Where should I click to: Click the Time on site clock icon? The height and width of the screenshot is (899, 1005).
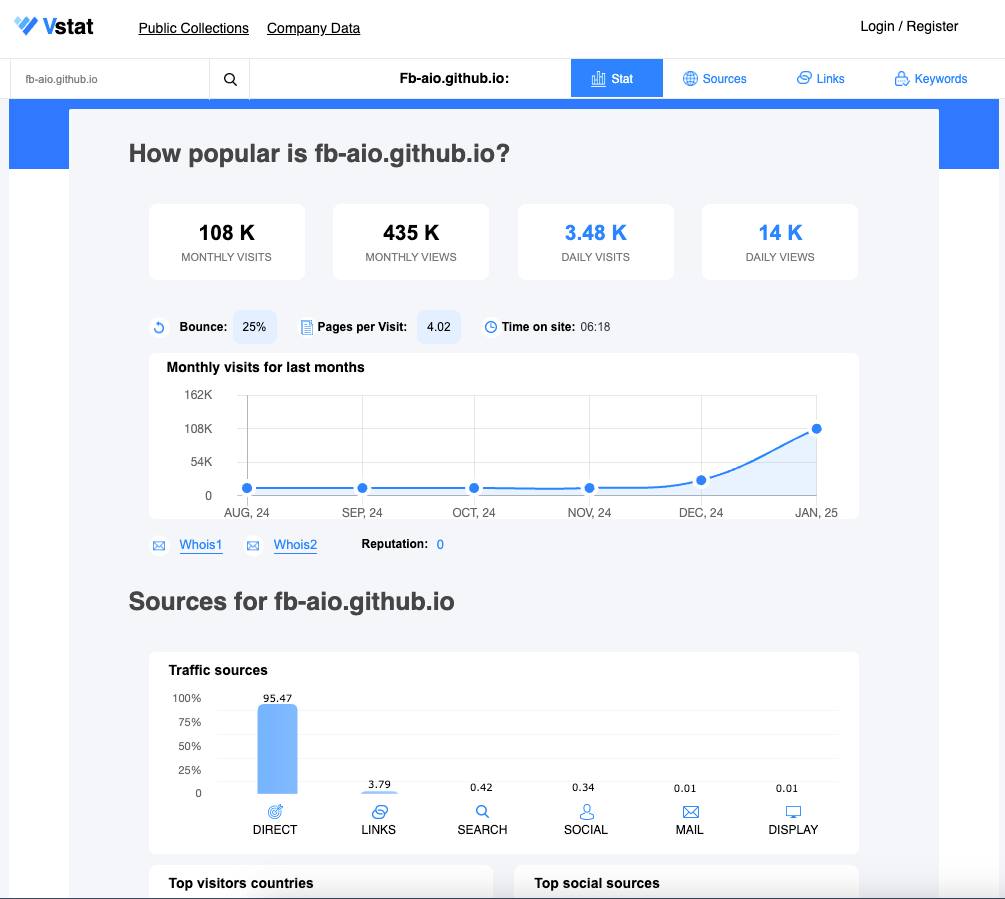pyautogui.click(x=490, y=327)
